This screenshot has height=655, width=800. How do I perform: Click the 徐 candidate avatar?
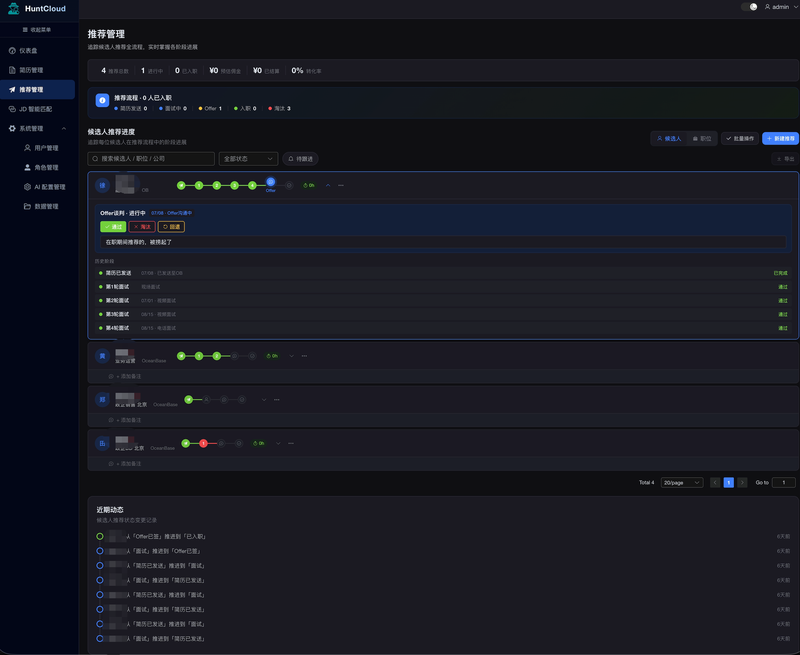click(x=103, y=185)
